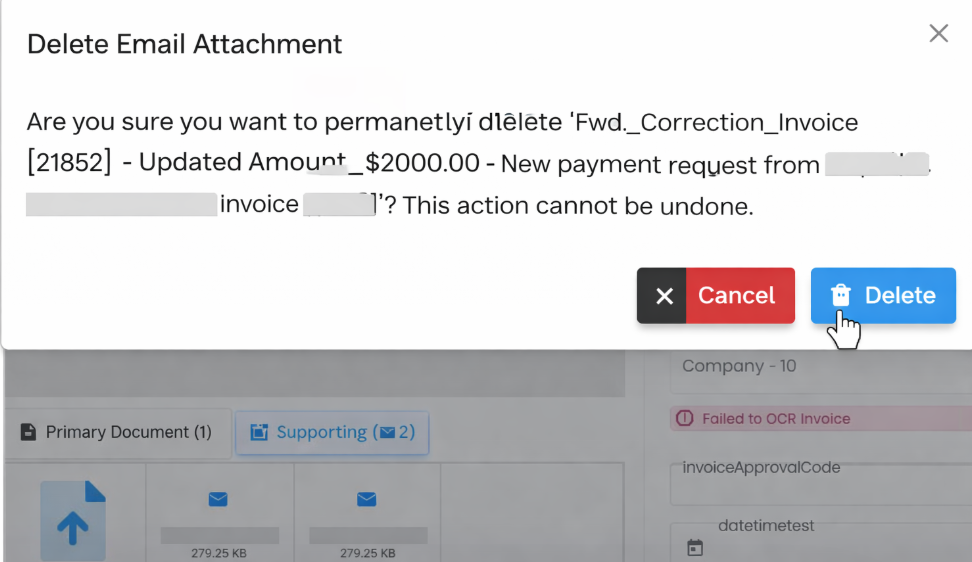The image size is (972, 562).
Task: Click the Supporting tab's attachment icon
Action: pyautogui.click(x=260, y=433)
